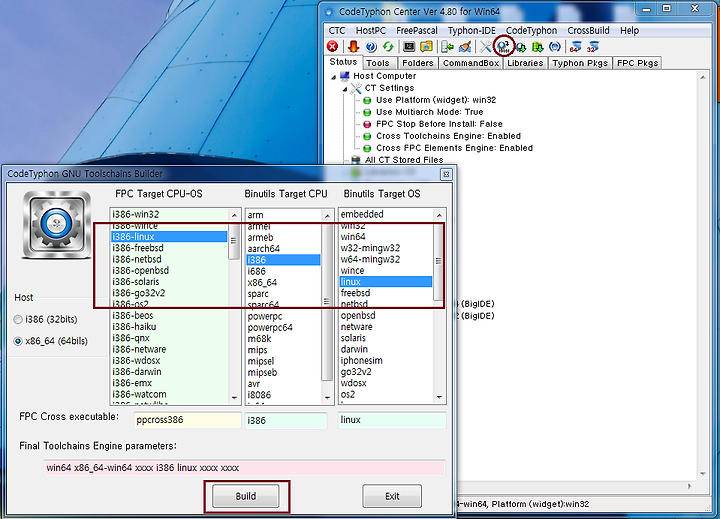
Task: Select powerpc64 in Binutils Target CPU list
Action: 283,327
